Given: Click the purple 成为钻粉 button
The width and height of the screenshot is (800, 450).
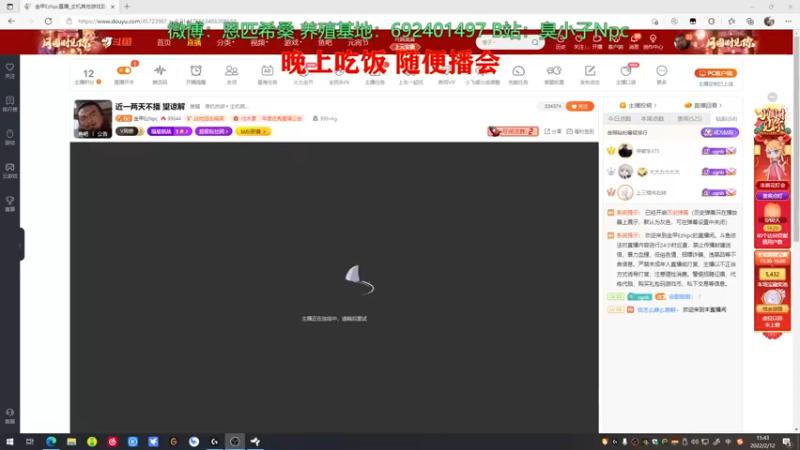Looking at the screenshot, I should (719, 132).
